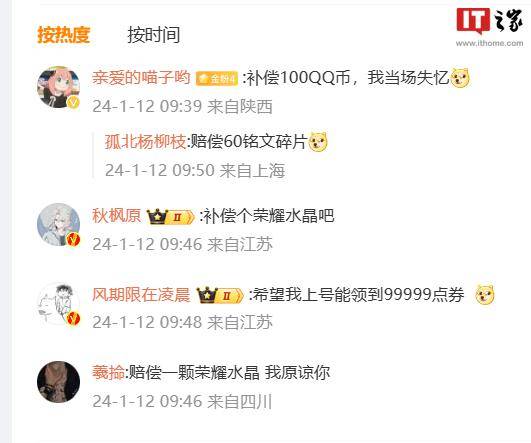This screenshot has width=531, height=443.
Task: Click the www.ithome.com watermark text
Action: (489, 43)
